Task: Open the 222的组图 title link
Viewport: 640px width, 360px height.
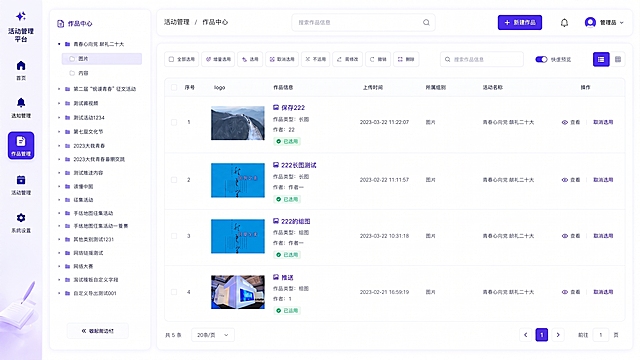Action: [296, 221]
